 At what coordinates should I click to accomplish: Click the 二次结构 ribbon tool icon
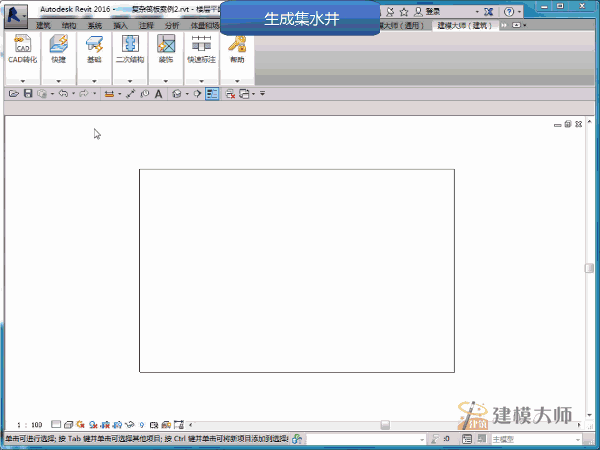130,44
